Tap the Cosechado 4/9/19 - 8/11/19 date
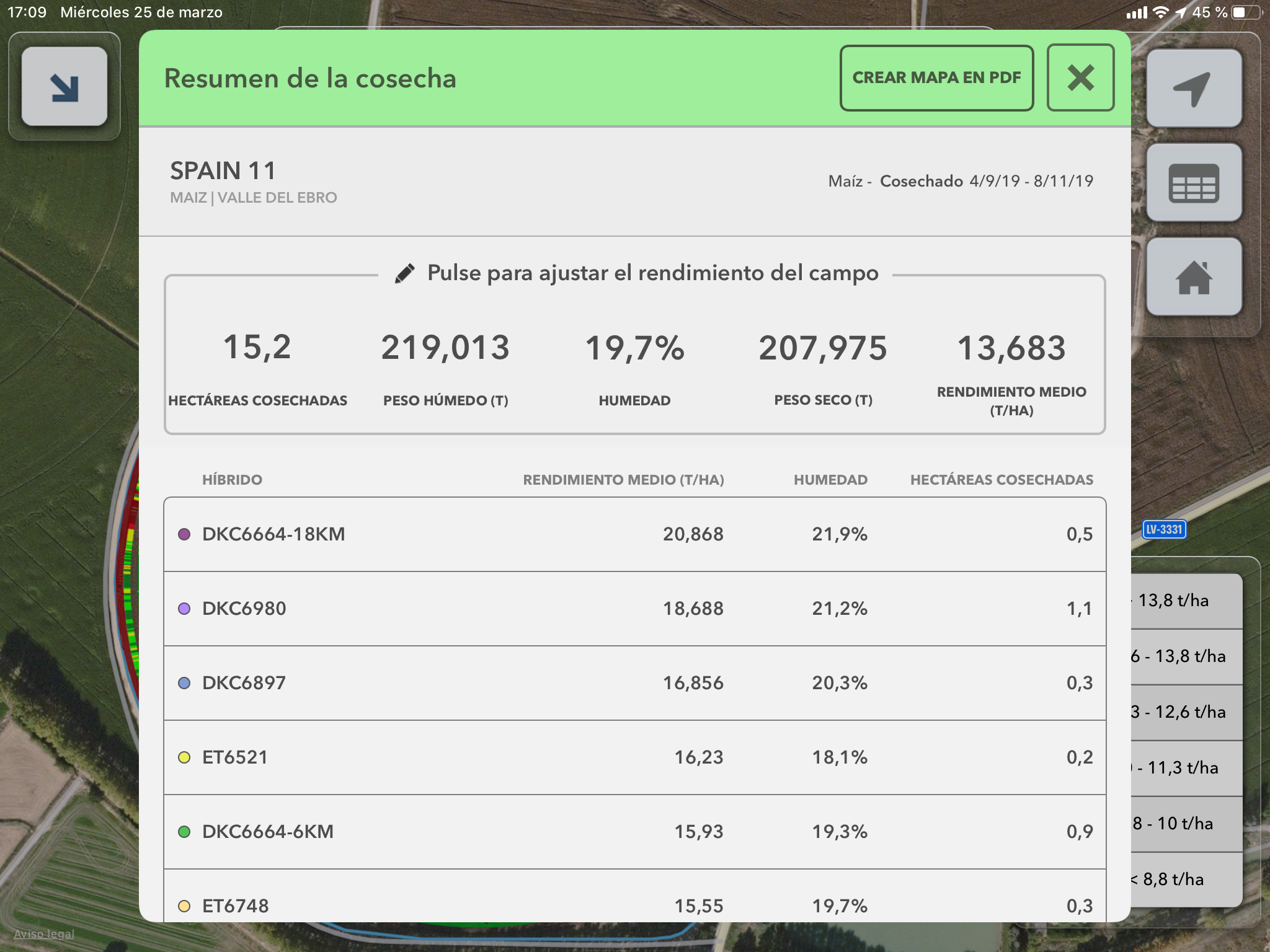 point(987,181)
